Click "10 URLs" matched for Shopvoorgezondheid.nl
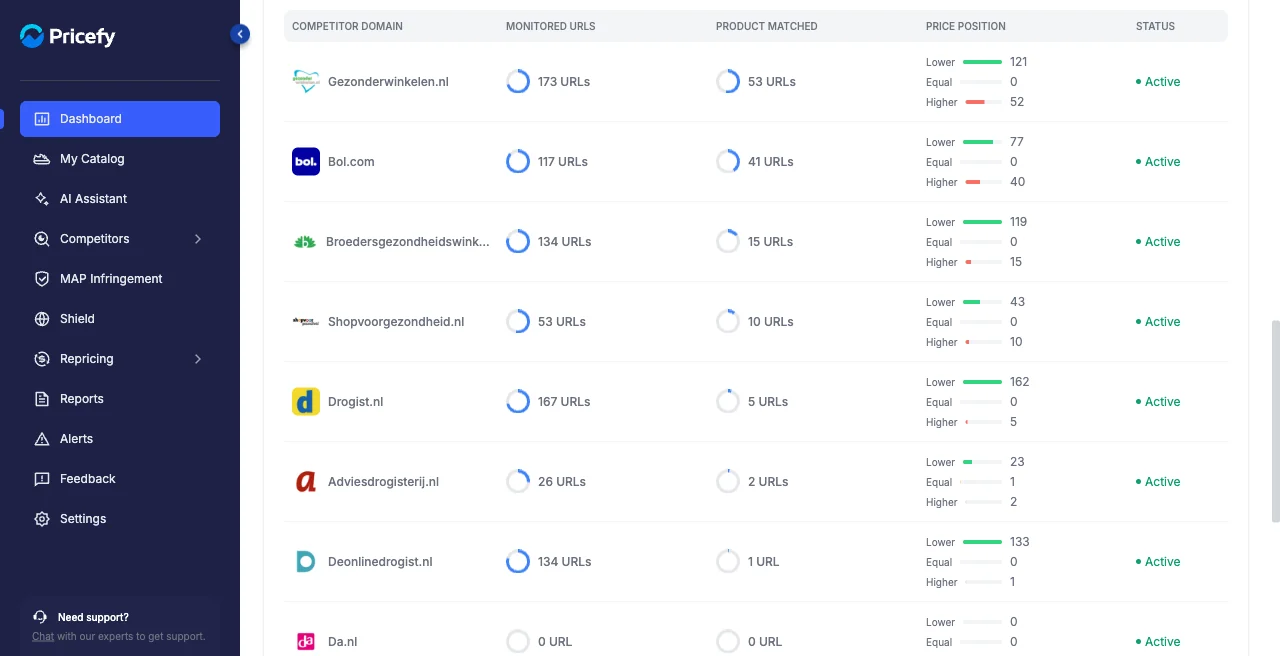Image resolution: width=1280 pixels, height=656 pixels. point(771,322)
